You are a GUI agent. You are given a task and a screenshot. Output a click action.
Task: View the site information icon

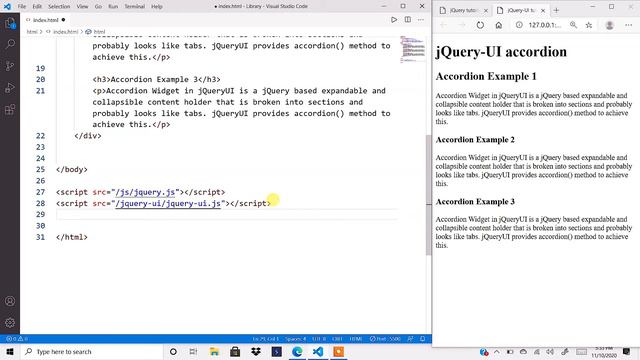click(x=519, y=25)
